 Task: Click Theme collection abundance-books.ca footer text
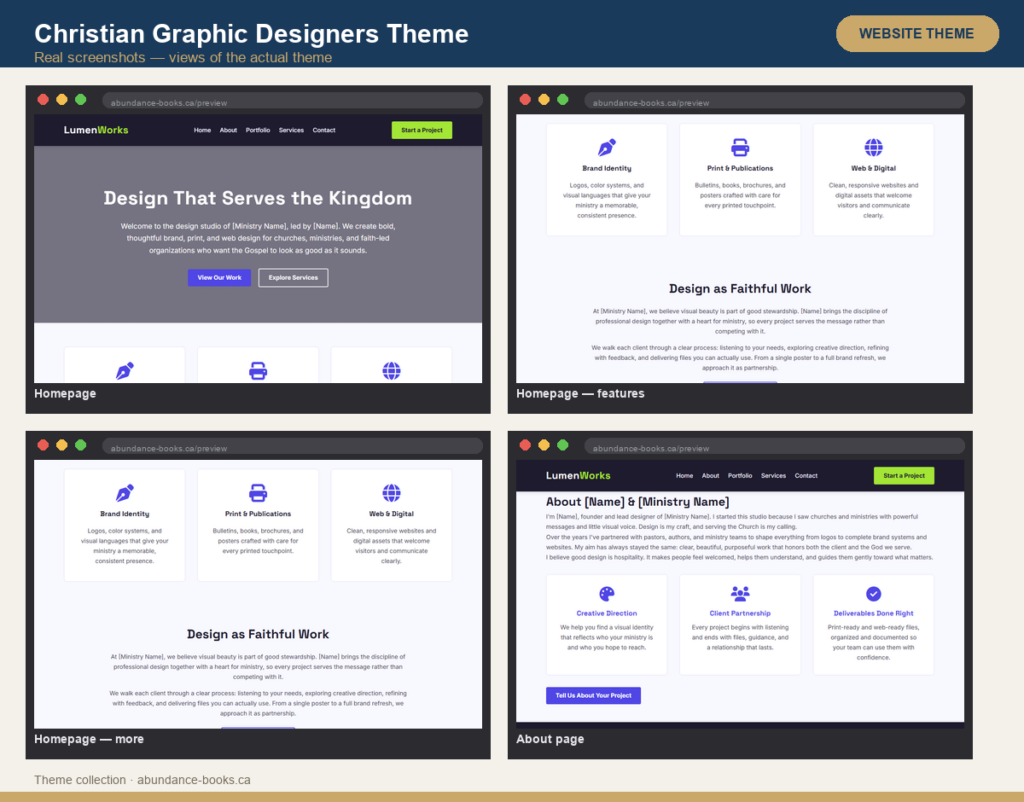(x=142, y=780)
